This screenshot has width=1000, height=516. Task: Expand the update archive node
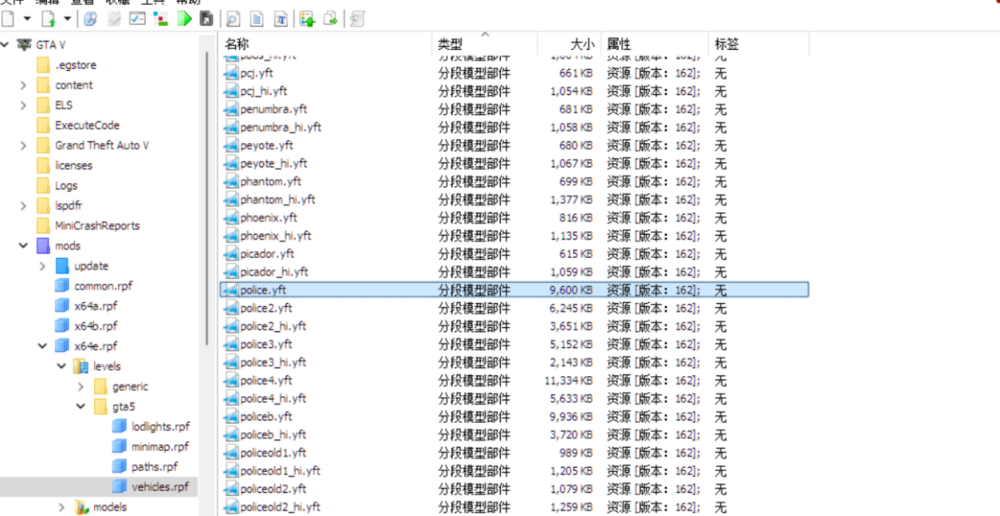[42, 266]
